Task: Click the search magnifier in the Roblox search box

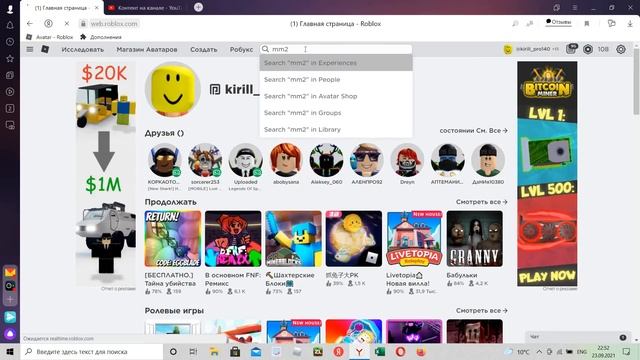Action: (265, 49)
